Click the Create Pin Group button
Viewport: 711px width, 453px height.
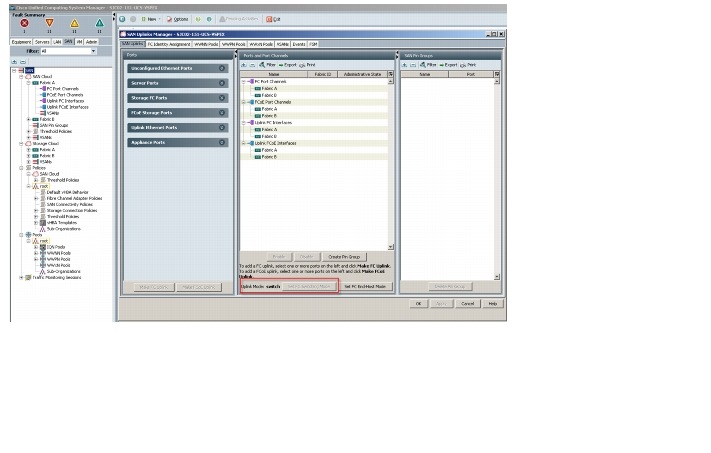(x=344, y=257)
